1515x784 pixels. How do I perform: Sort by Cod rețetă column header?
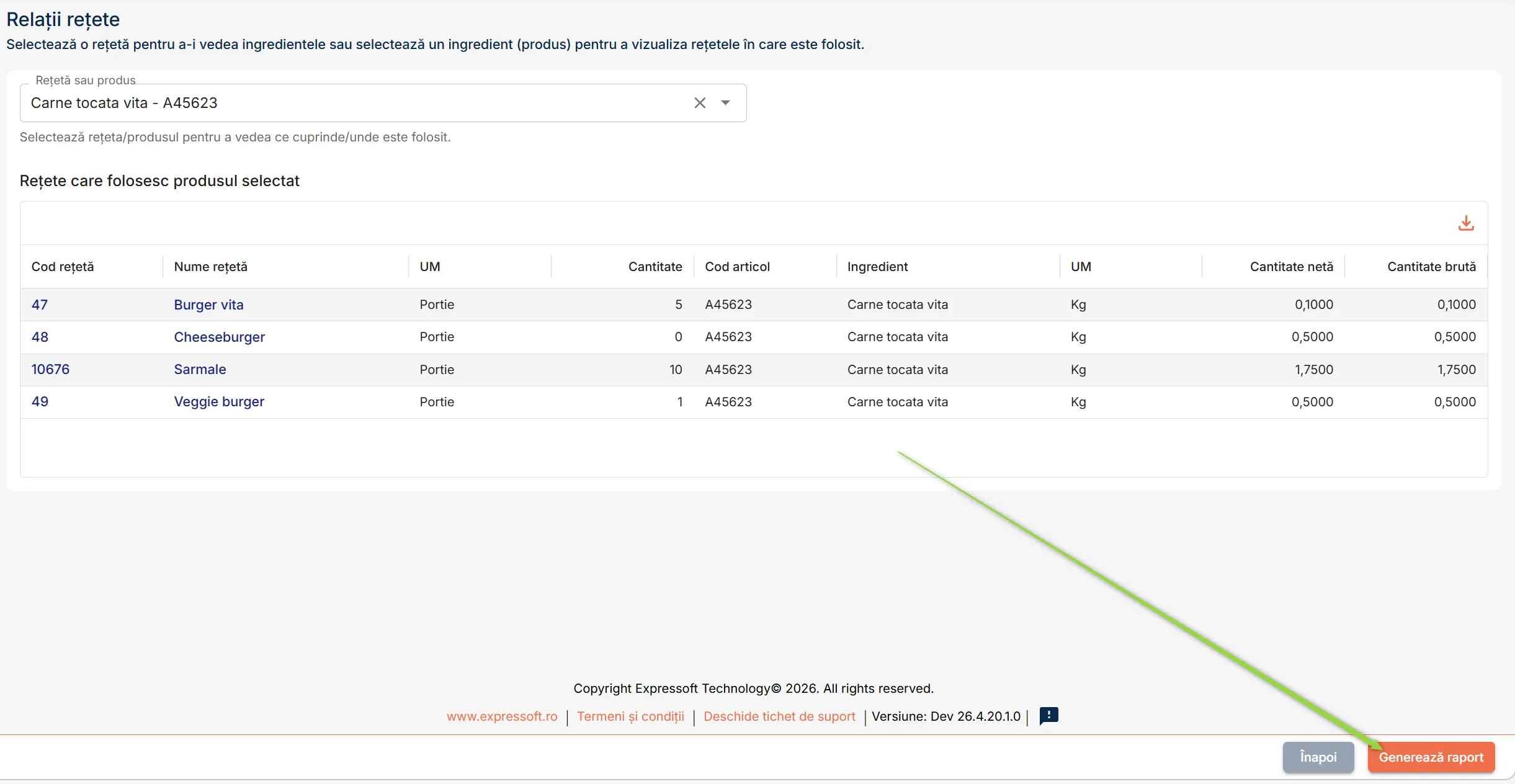(x=63, y=267)
